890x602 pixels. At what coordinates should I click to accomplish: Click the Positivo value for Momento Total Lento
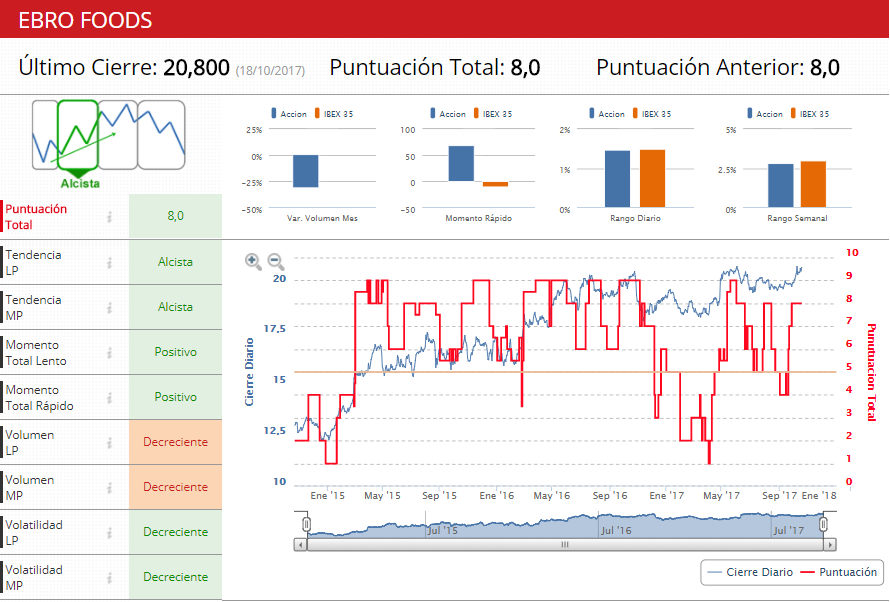coord(175,352)
